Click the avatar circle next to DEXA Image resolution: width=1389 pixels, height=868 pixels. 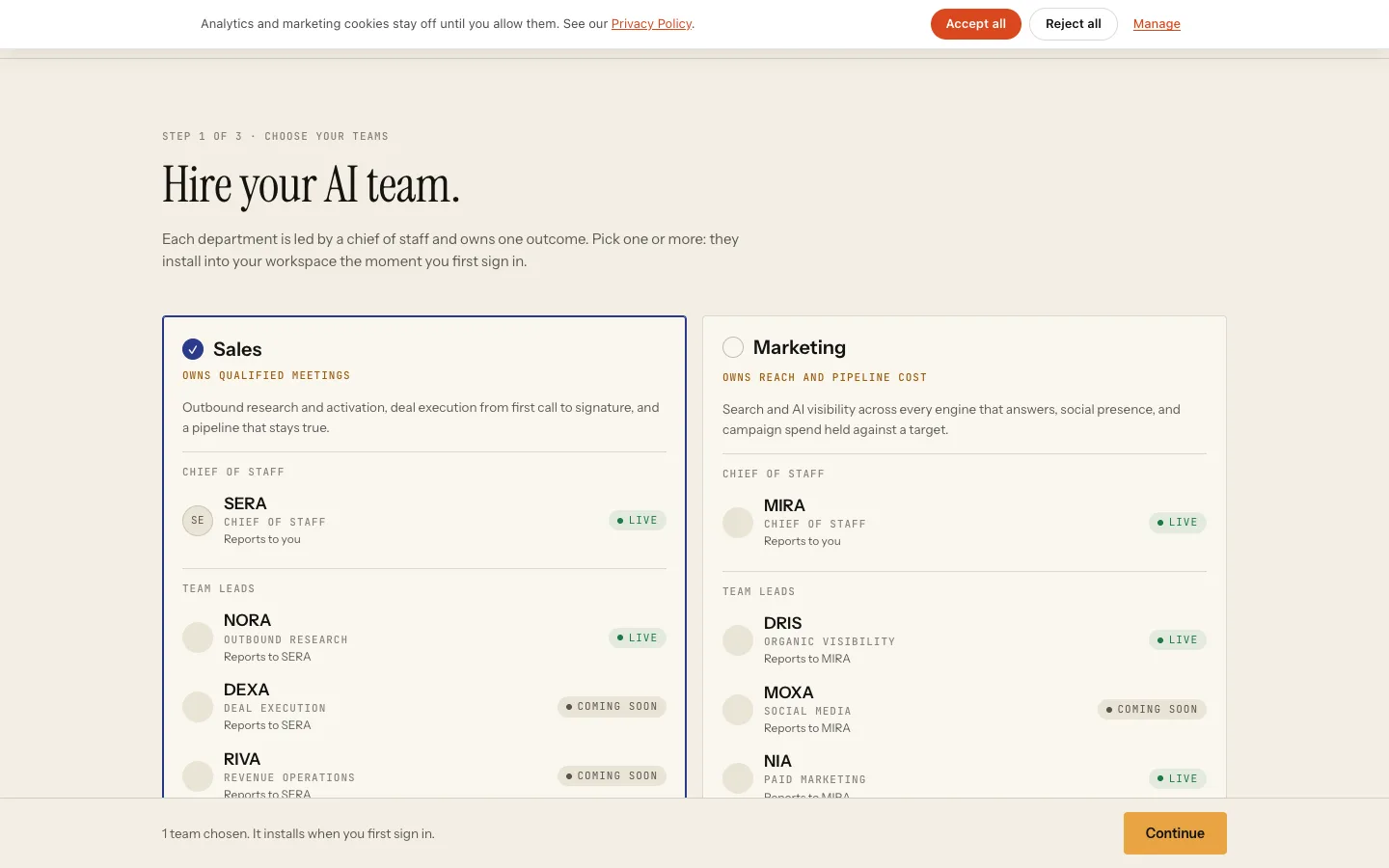(198, 707)
